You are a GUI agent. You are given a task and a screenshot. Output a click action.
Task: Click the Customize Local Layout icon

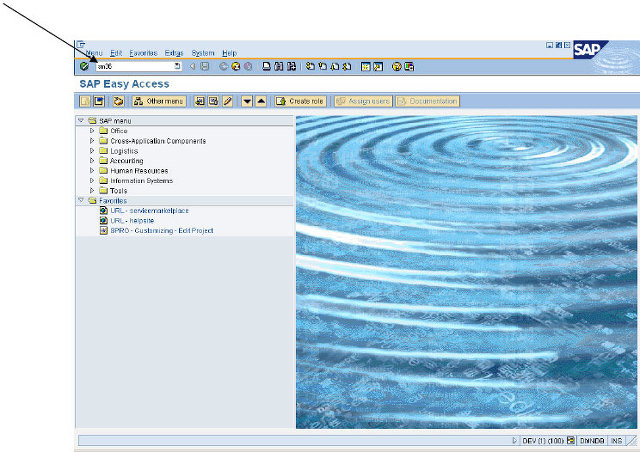pos(409,66)
